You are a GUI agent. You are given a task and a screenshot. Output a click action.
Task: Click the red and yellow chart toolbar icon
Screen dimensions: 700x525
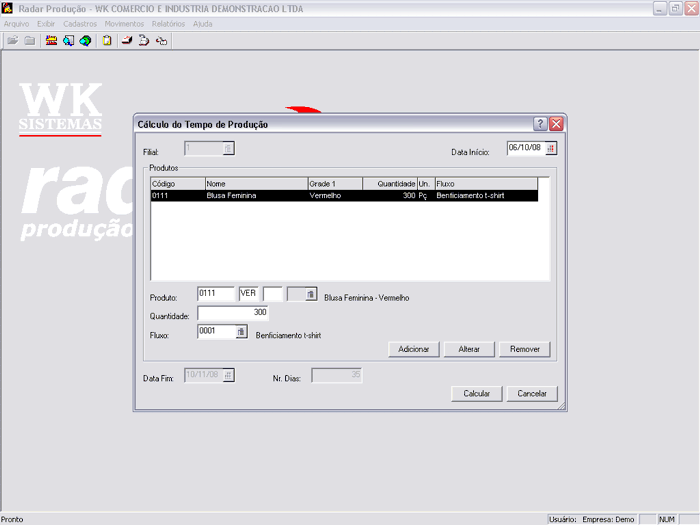[51, 41]
